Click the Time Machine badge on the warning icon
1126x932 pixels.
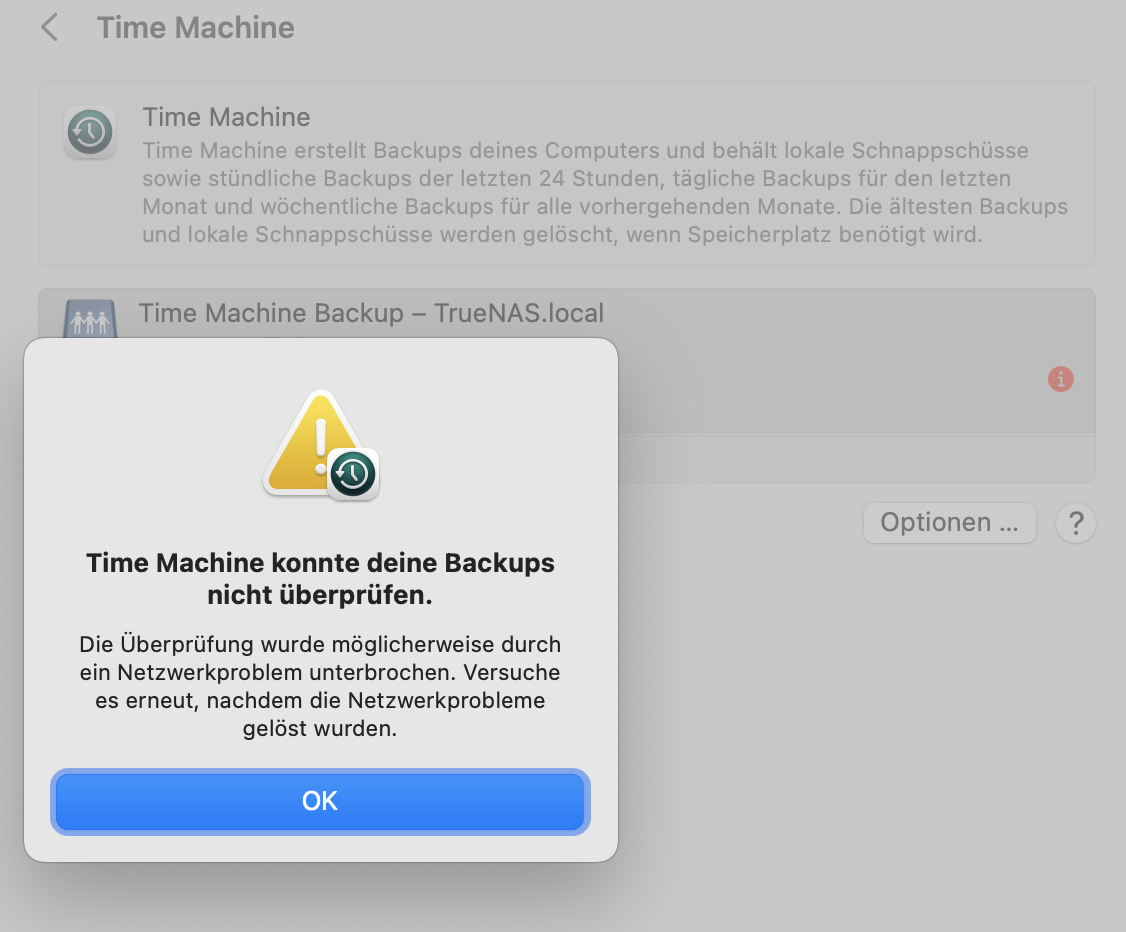(x=353, y=474)
